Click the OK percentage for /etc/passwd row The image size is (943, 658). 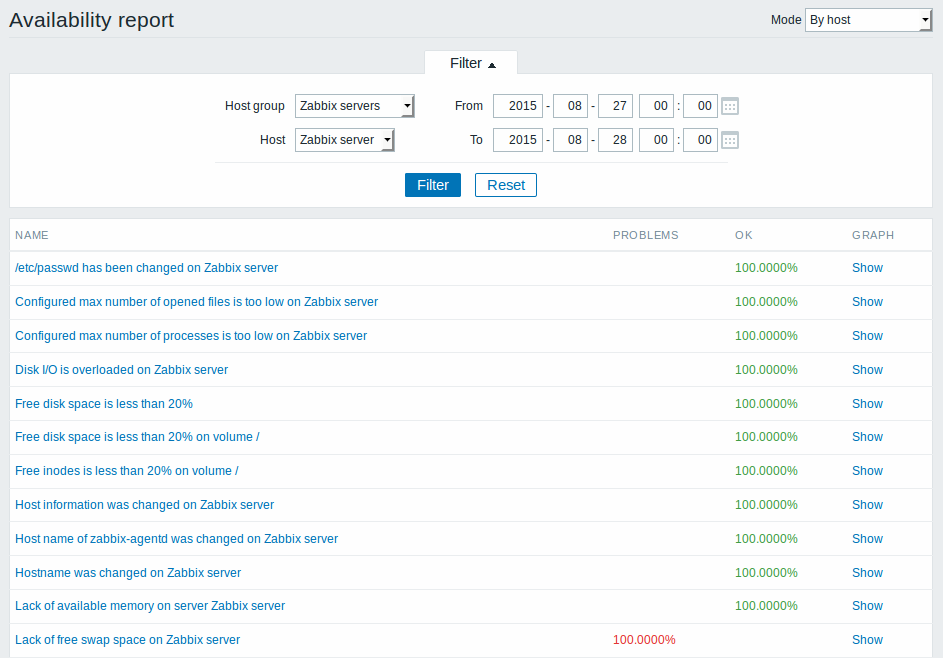click(x=766, y=268)
